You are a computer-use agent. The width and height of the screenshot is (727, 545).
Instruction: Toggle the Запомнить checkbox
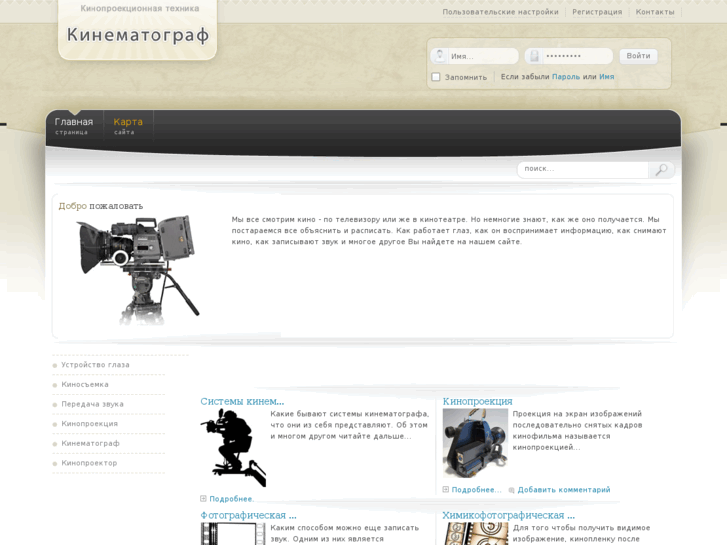tap(436, 77)
